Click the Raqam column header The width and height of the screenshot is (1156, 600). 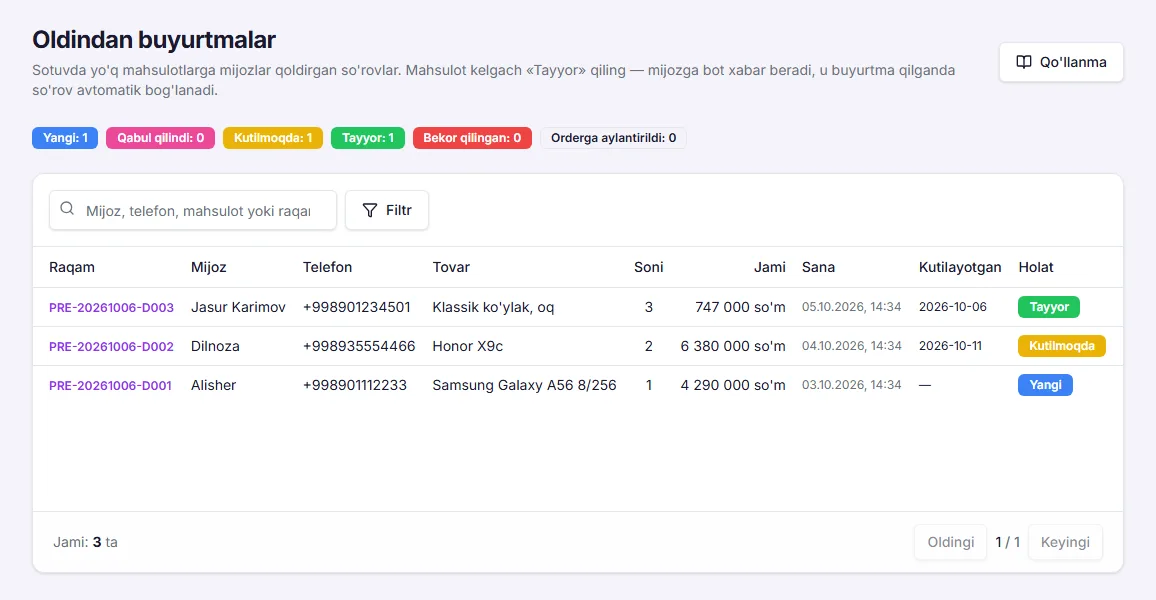pyautogui.click(x=72, y=267)
